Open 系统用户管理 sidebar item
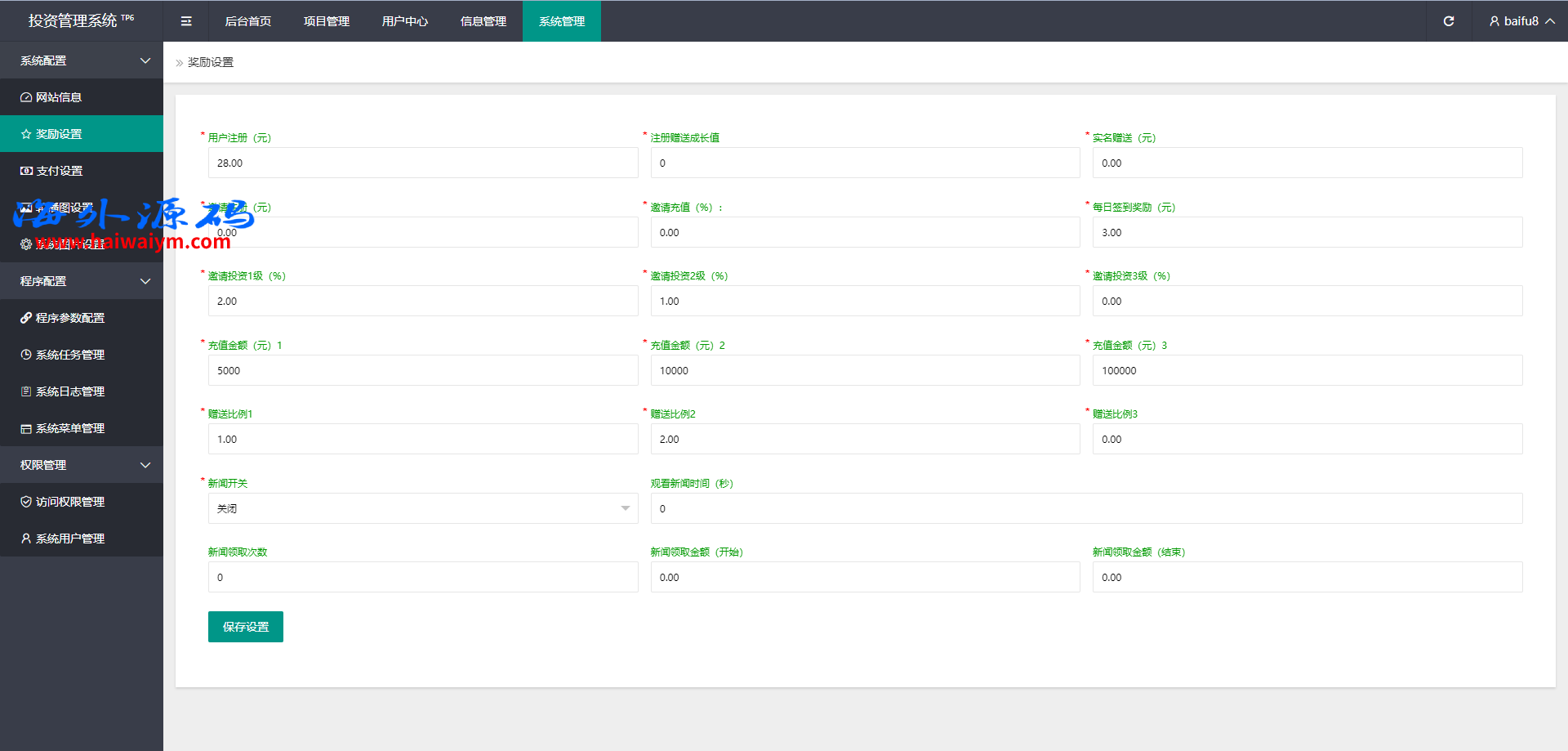 coord(69,539)
